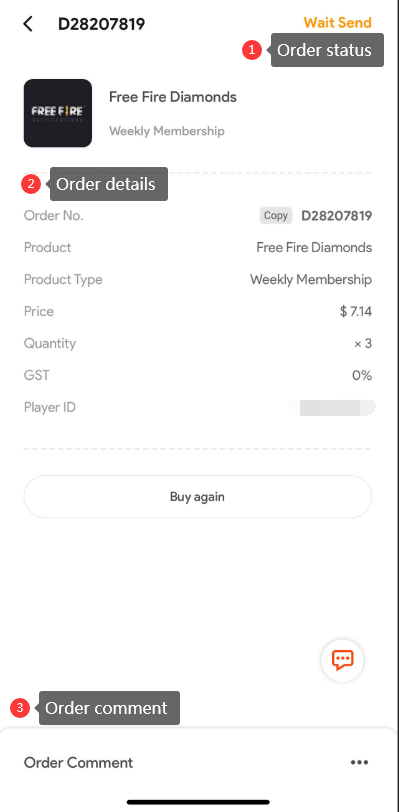This screenshot has height=812, width=399.
Task: Click the D28207819 title in header
Action: pyautogui.click(x=102, y=24)
